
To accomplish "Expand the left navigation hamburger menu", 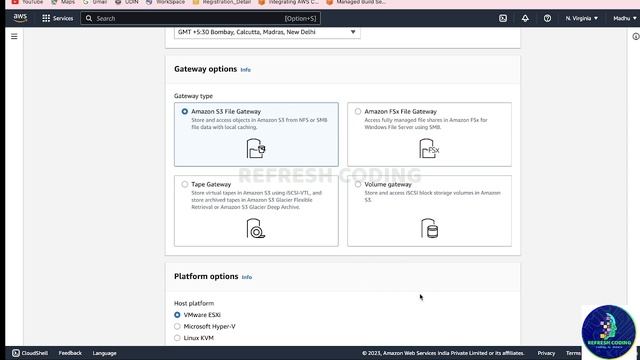I will [x=14, y=36].
